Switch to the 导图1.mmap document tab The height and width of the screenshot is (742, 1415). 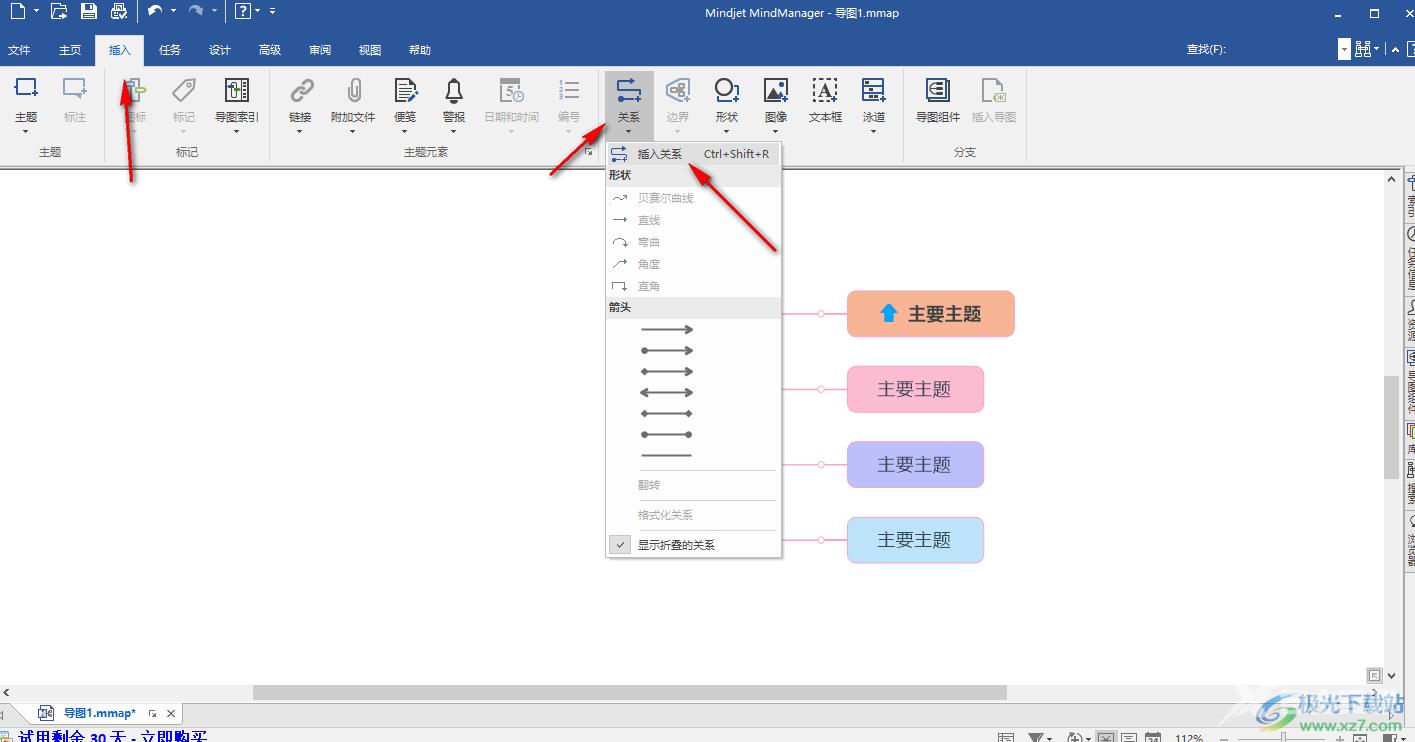[99, 713]
